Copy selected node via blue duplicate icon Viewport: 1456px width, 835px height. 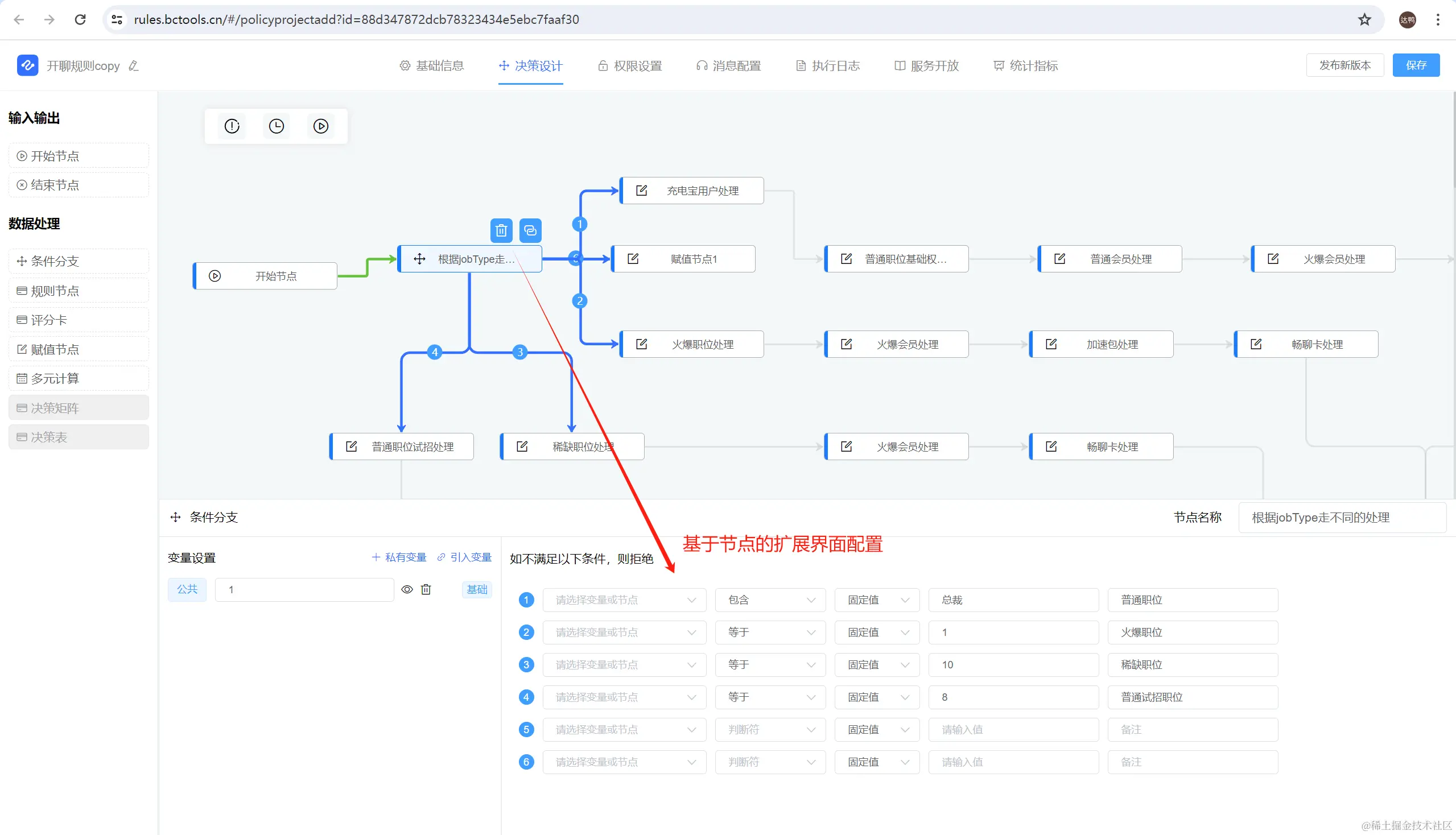coord(530,230)
